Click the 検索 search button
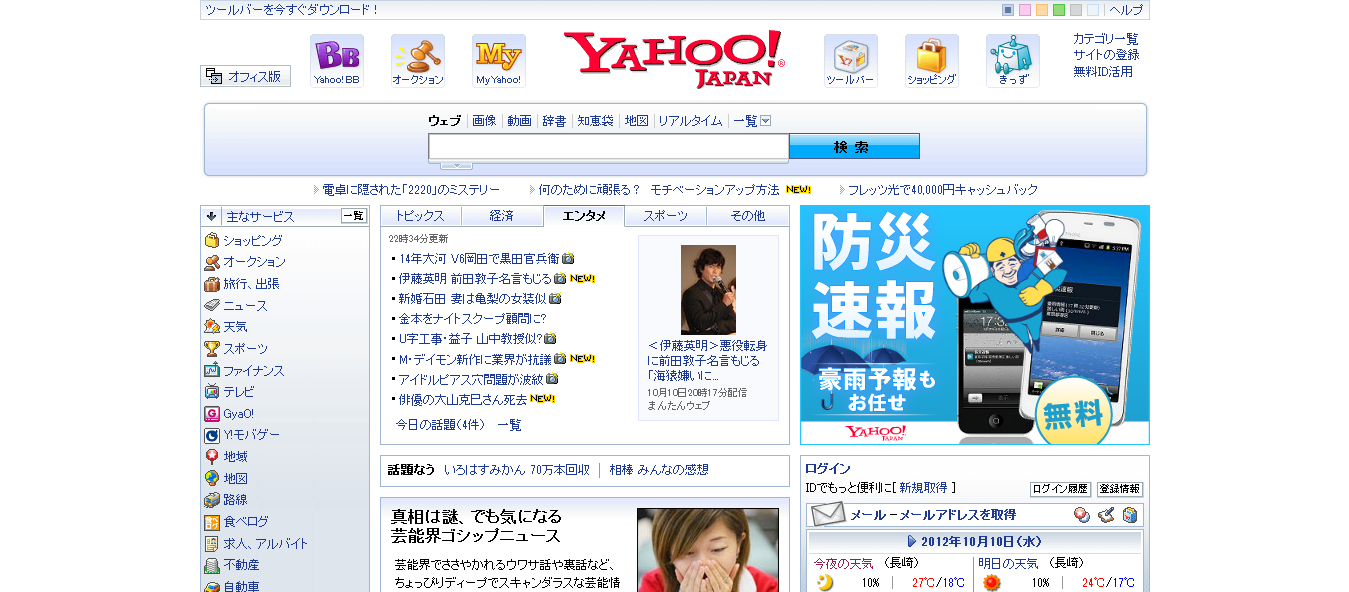The width and height of the screenshot is (1349, 592). (x=854, y=146)
